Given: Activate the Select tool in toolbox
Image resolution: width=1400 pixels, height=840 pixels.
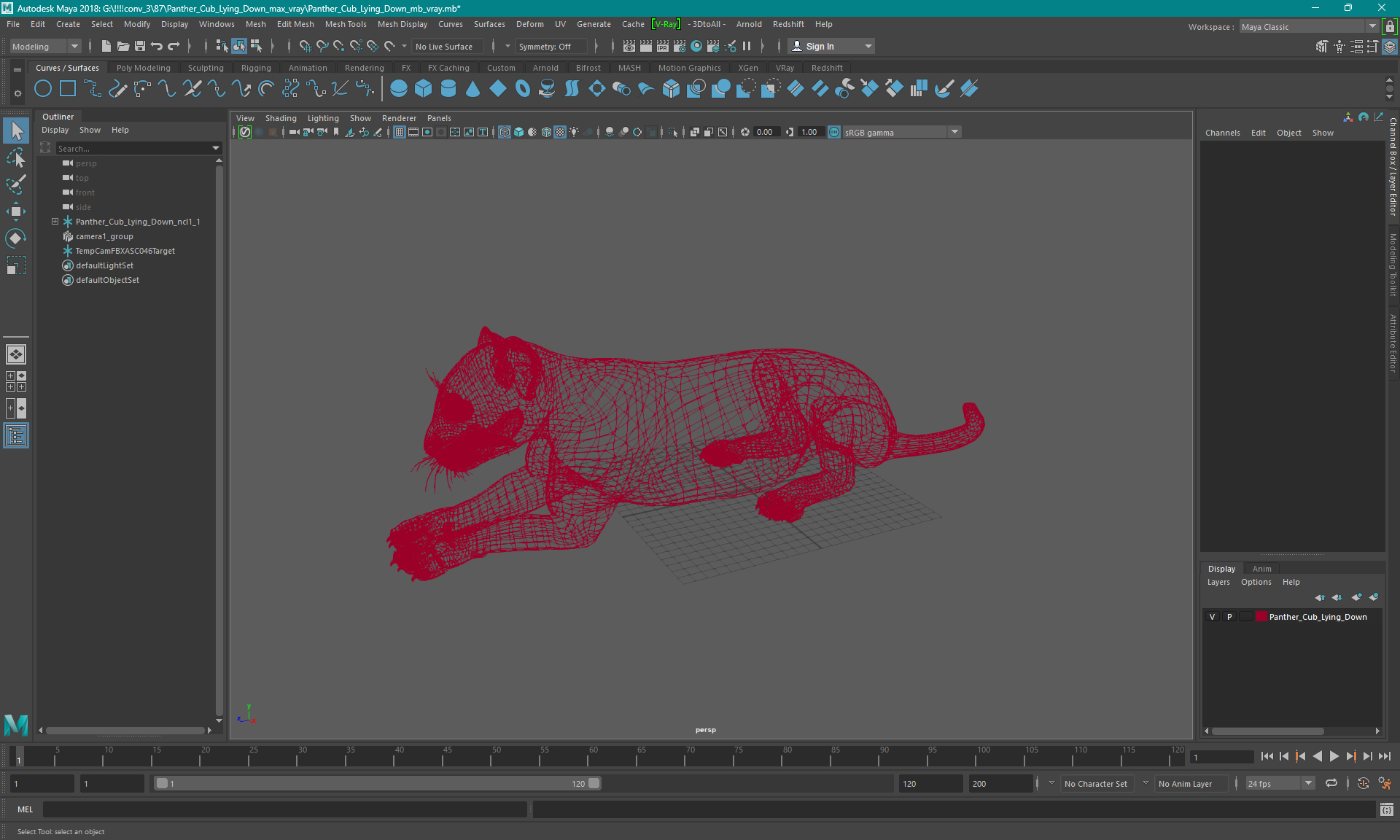Looking at the screenshot, I should tap(16, 131).
